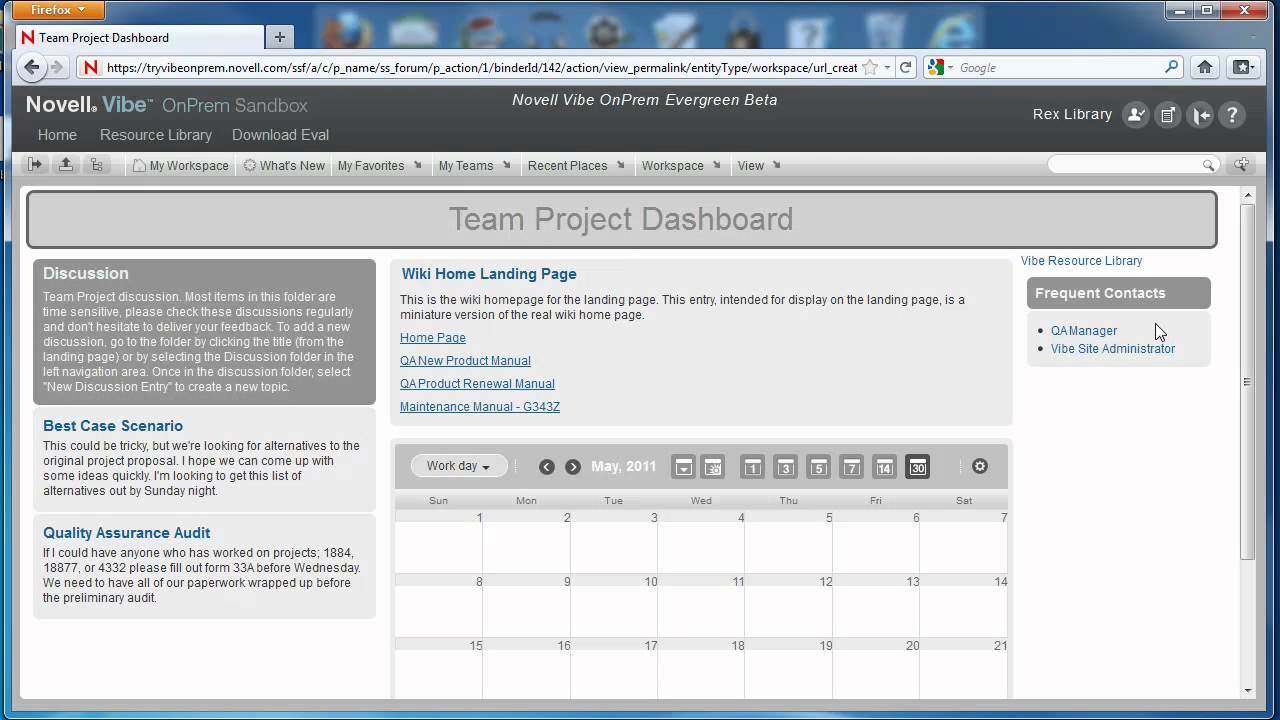Click May 10 cell in calendar
The height and width of the screenshot is (720, 1280).
614,605
